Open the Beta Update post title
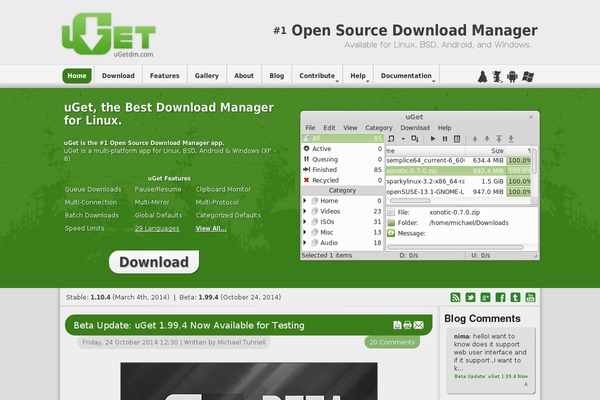Image resolution: width=600 pixels, height=400 pixels. click(x=189, y=325)
